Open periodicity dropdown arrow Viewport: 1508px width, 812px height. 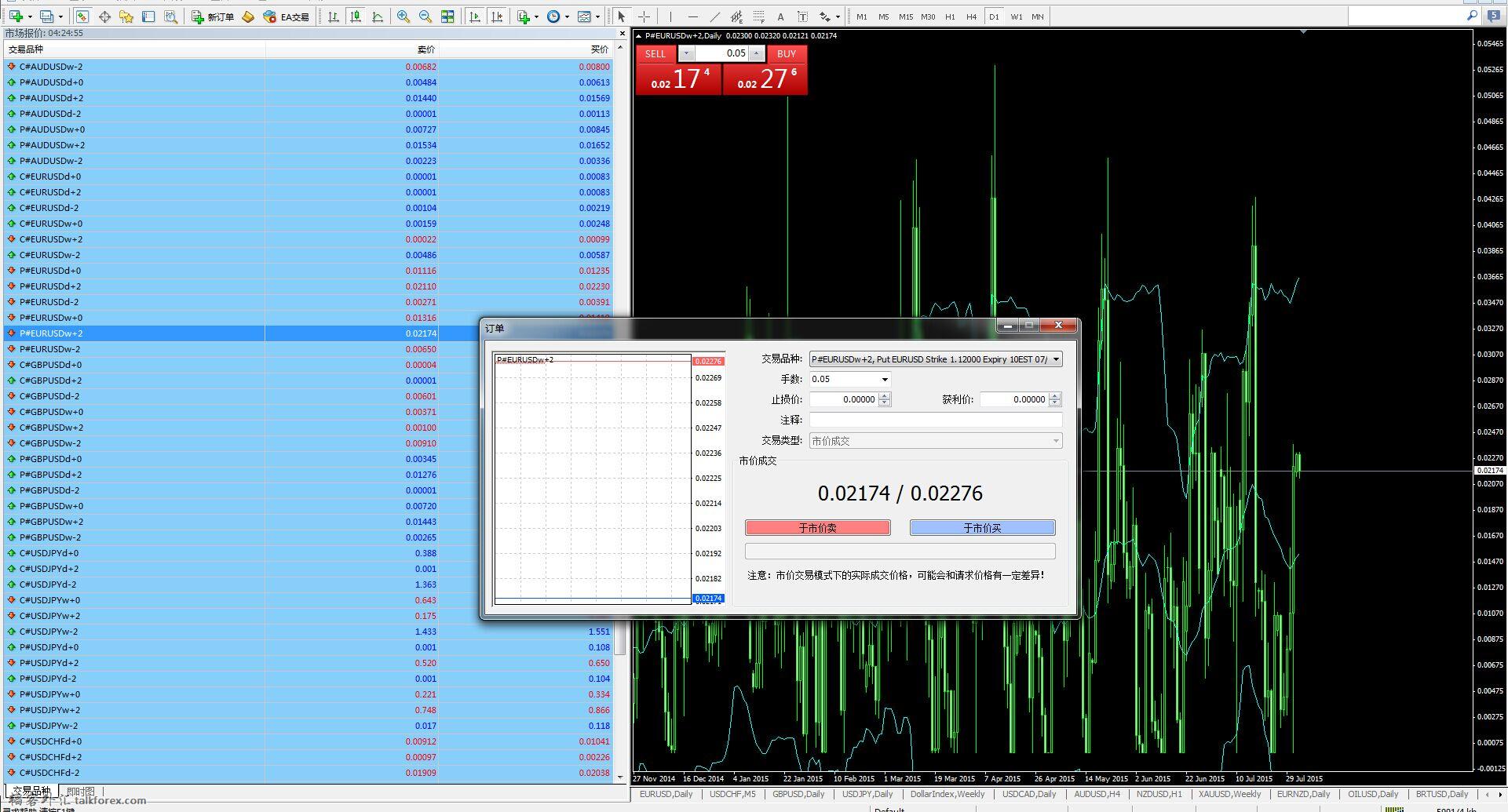(x=567, y=16)
